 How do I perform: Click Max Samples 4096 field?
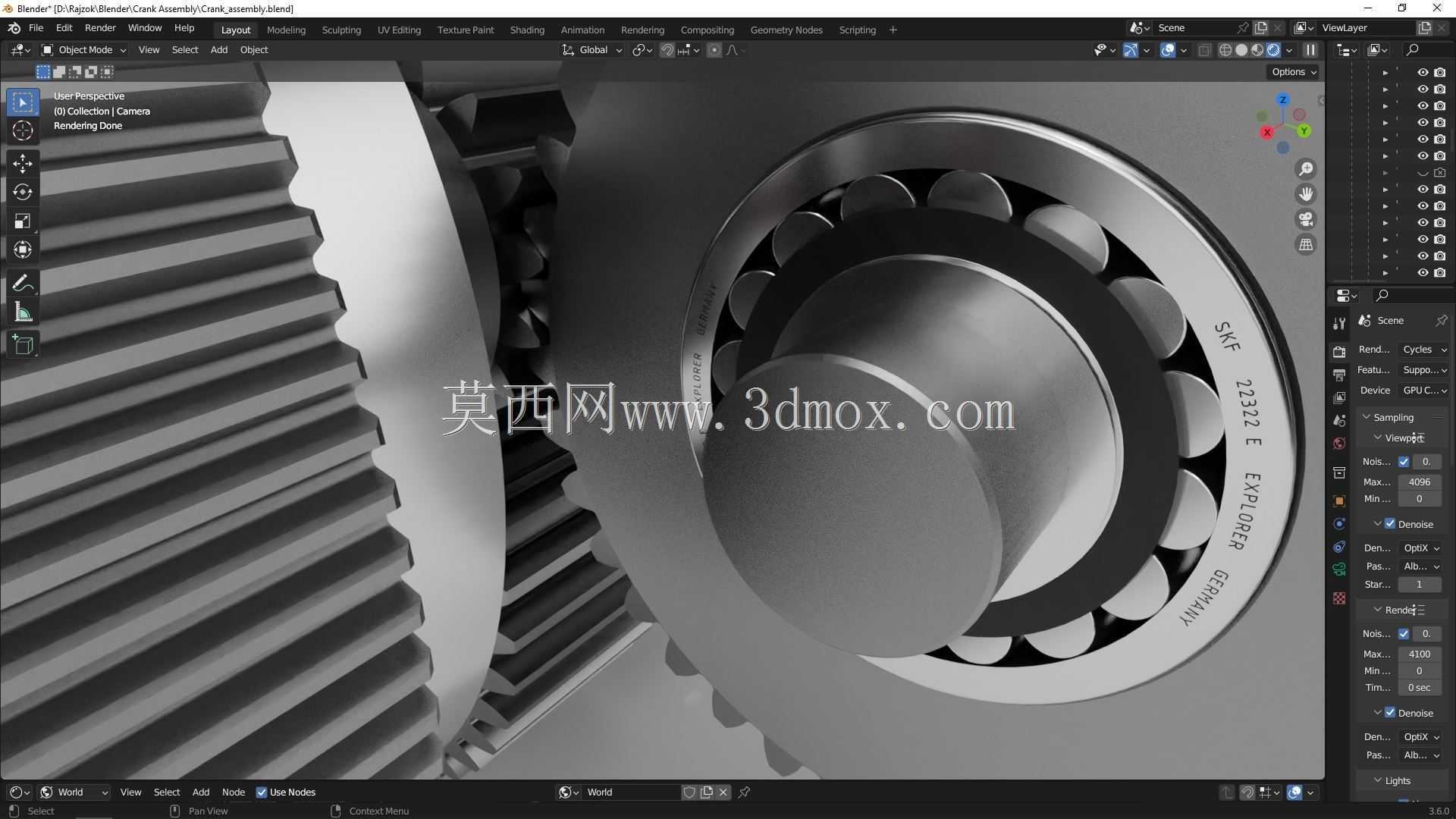tap(1419, 482)
